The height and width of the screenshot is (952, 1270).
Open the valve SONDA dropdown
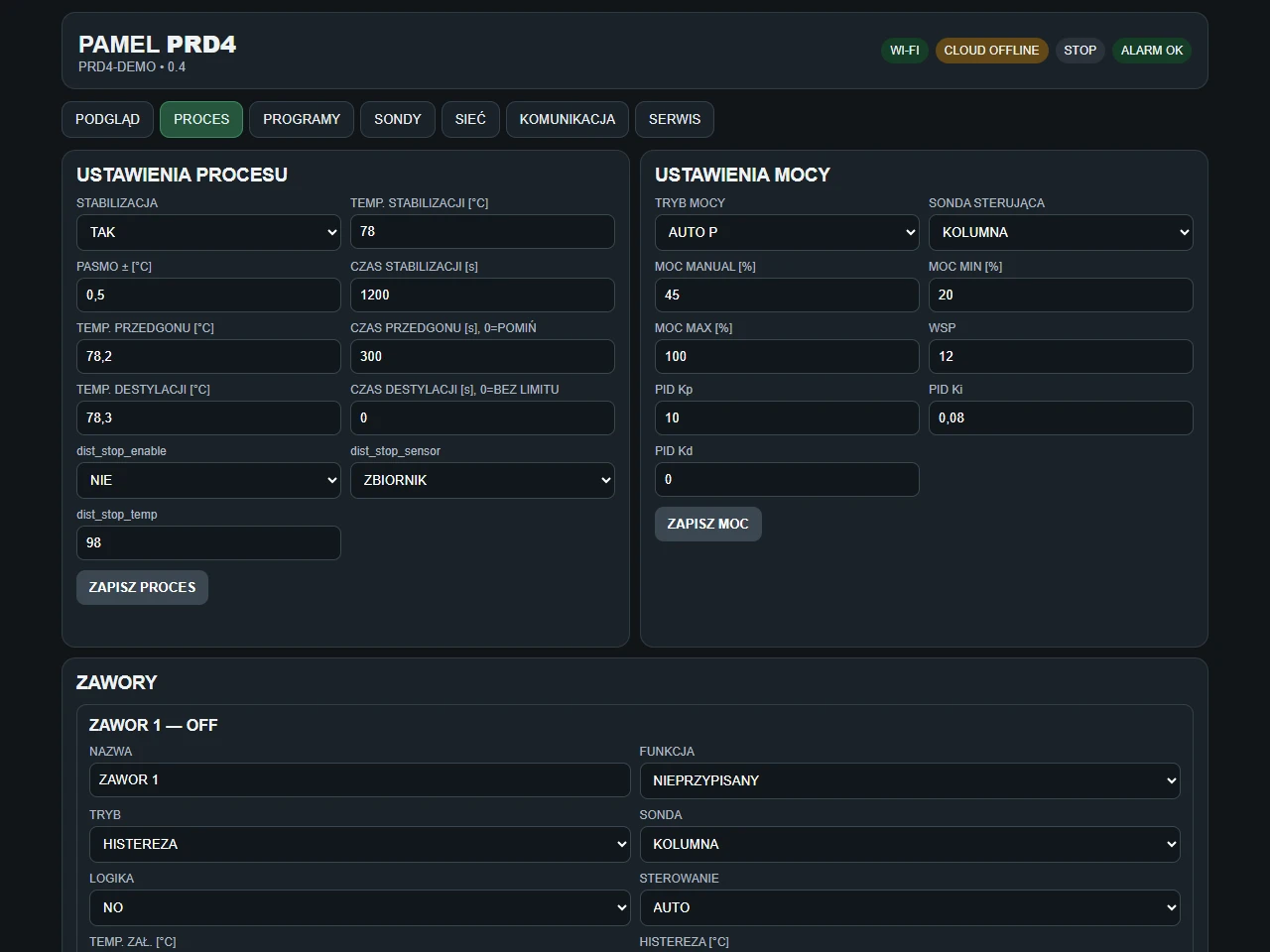pos(910,844)
